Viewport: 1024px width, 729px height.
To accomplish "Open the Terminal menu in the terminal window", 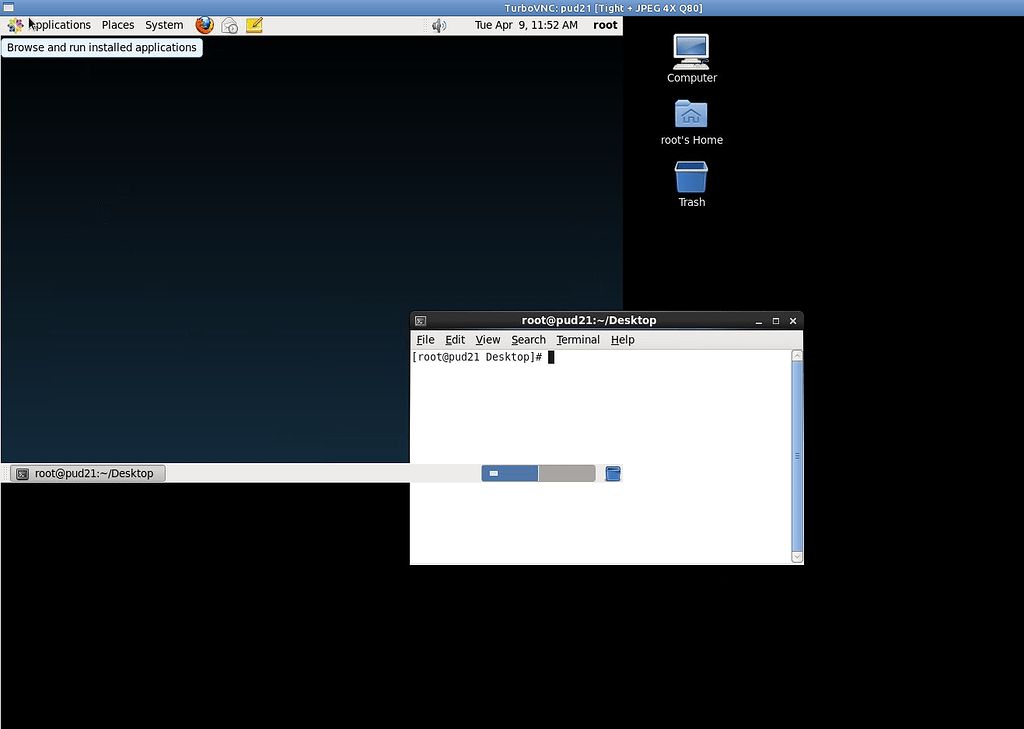I will click(578, 340).
